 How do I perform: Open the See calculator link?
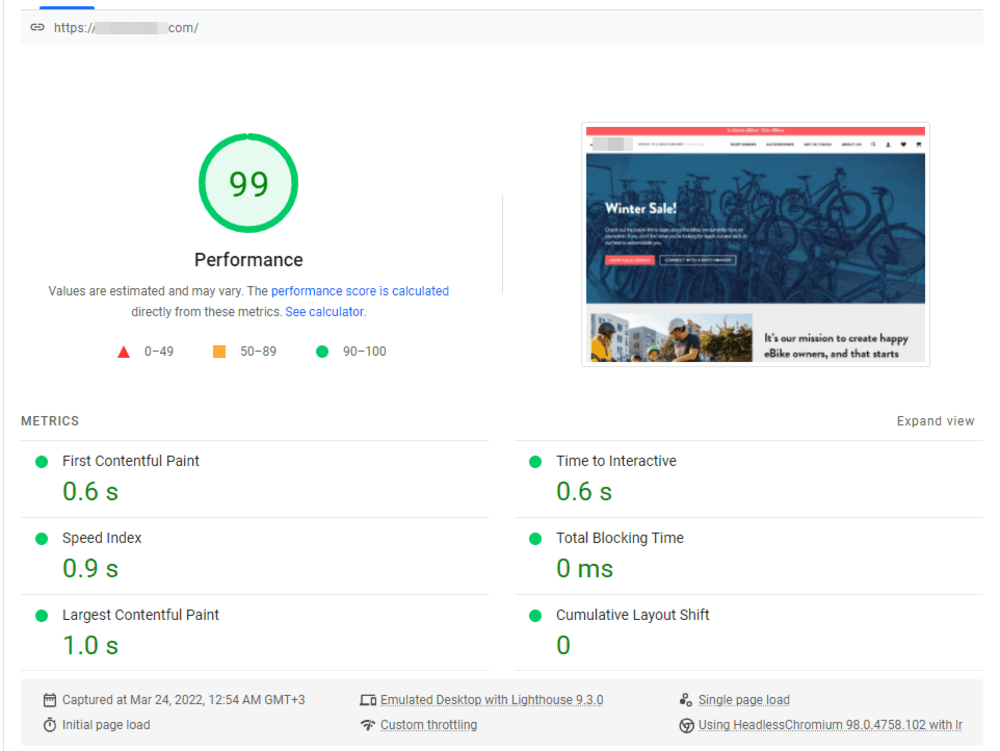point(323,311)
